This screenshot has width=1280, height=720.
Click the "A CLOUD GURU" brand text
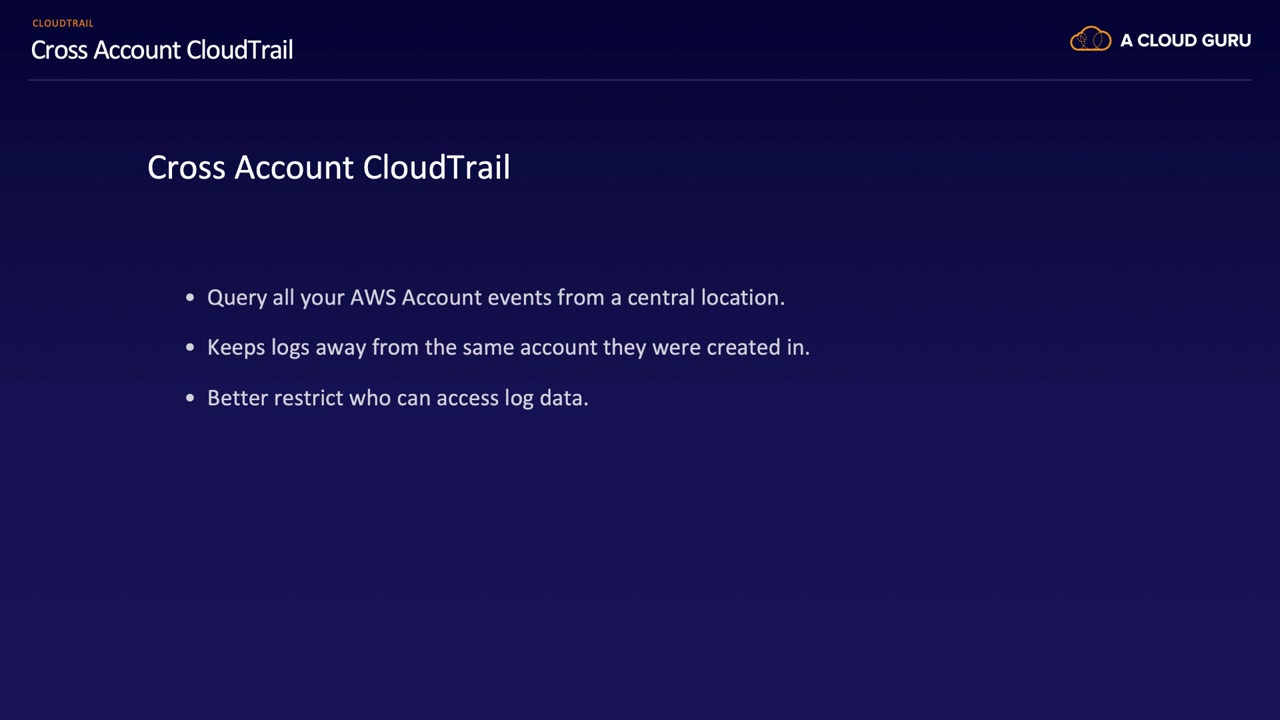click(x=1185, y=41)
